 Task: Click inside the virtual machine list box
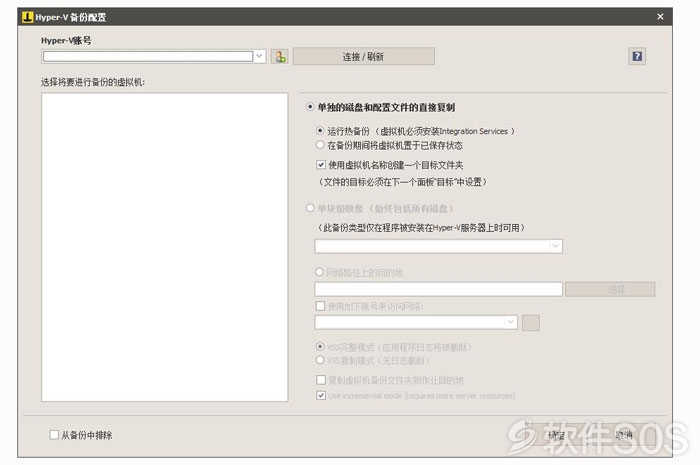tap(164, 247)
